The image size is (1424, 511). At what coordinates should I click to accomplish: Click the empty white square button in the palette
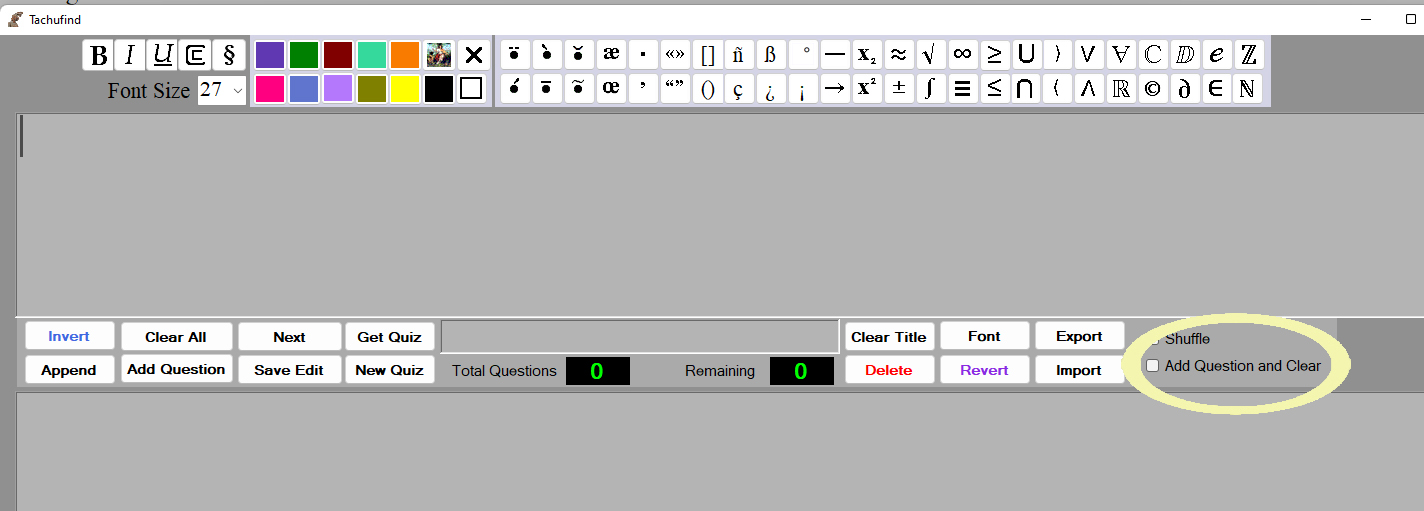(471, 89)
